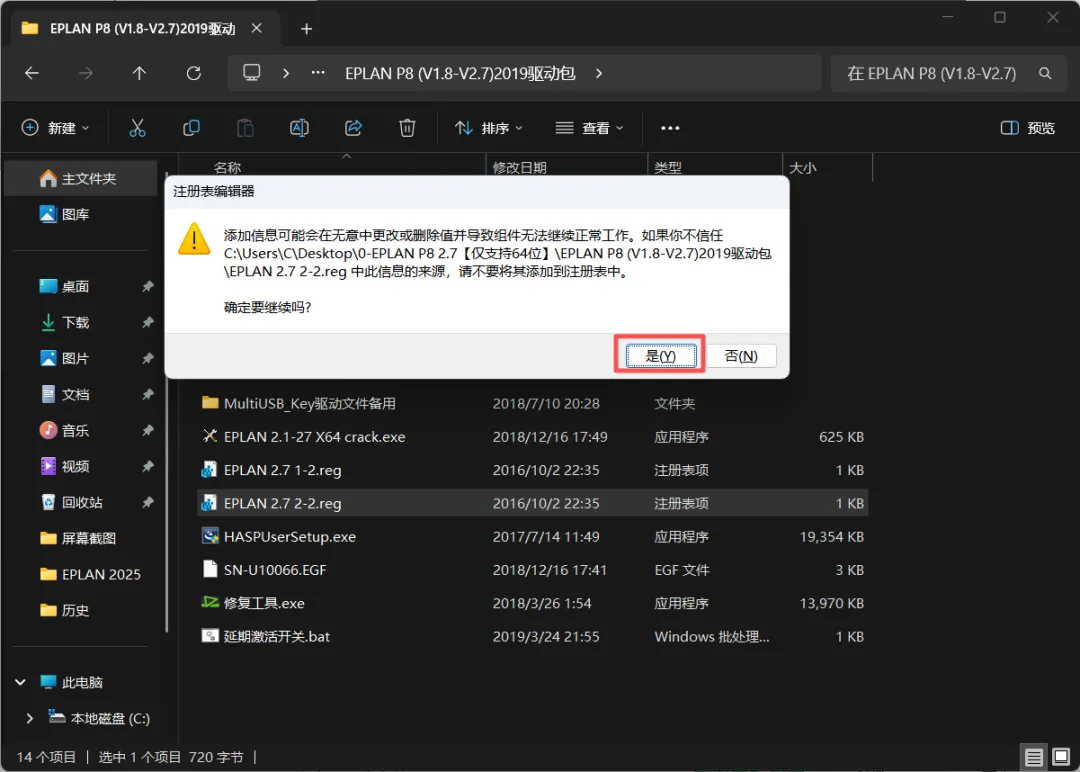Expand the address bar ellipsis menu
The width and height of the screenshot is (1080, 772).
(x=318, y=73)
